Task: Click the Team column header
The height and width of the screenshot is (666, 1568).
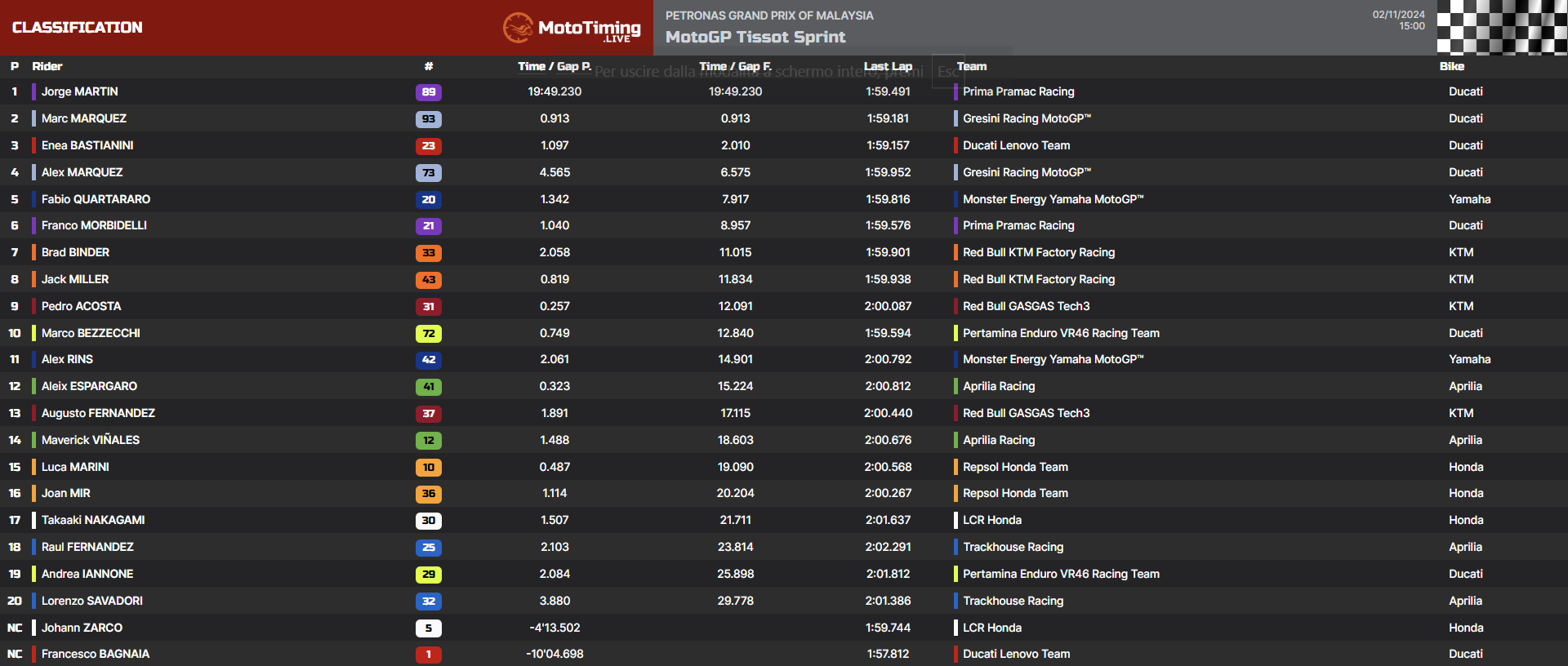Action: point(972,66)
